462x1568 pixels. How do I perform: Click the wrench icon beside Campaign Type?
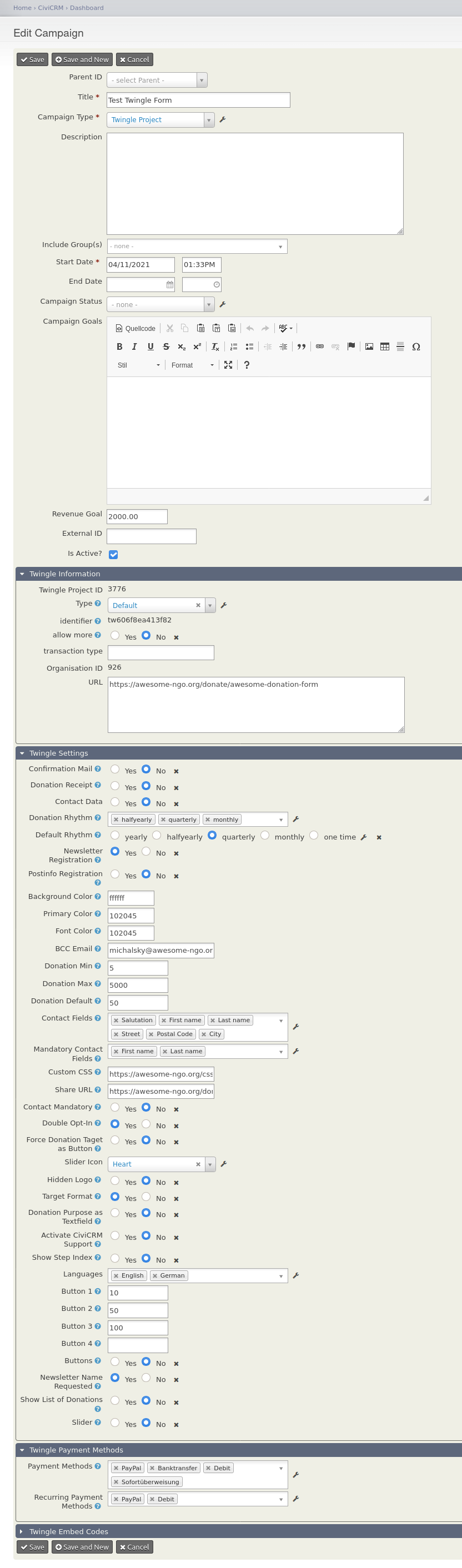tap(223, 120)
